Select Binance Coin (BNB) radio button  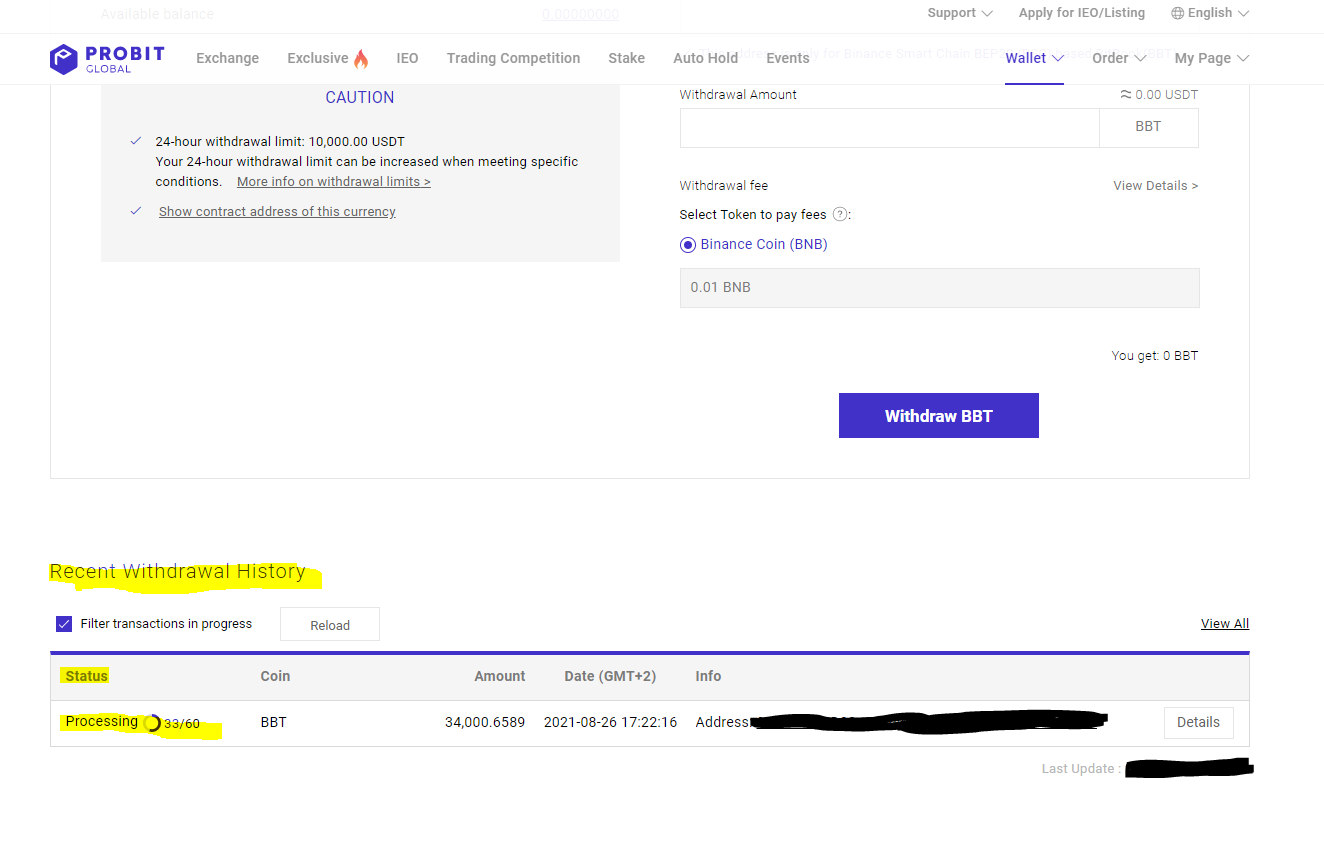point(688,245)
